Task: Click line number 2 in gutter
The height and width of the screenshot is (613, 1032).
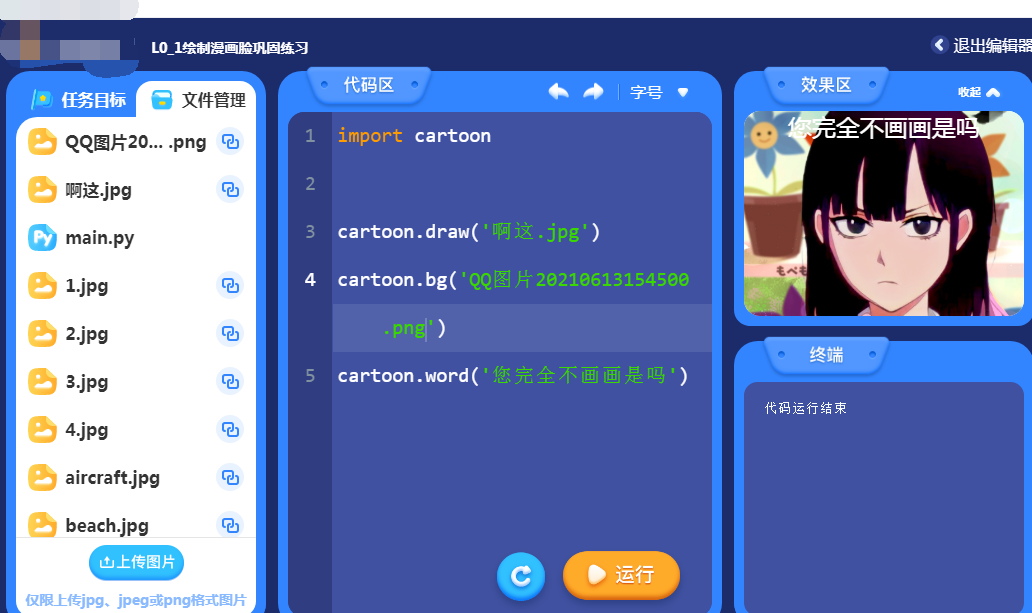Action: pyautogui.click(x=310, y=184)
